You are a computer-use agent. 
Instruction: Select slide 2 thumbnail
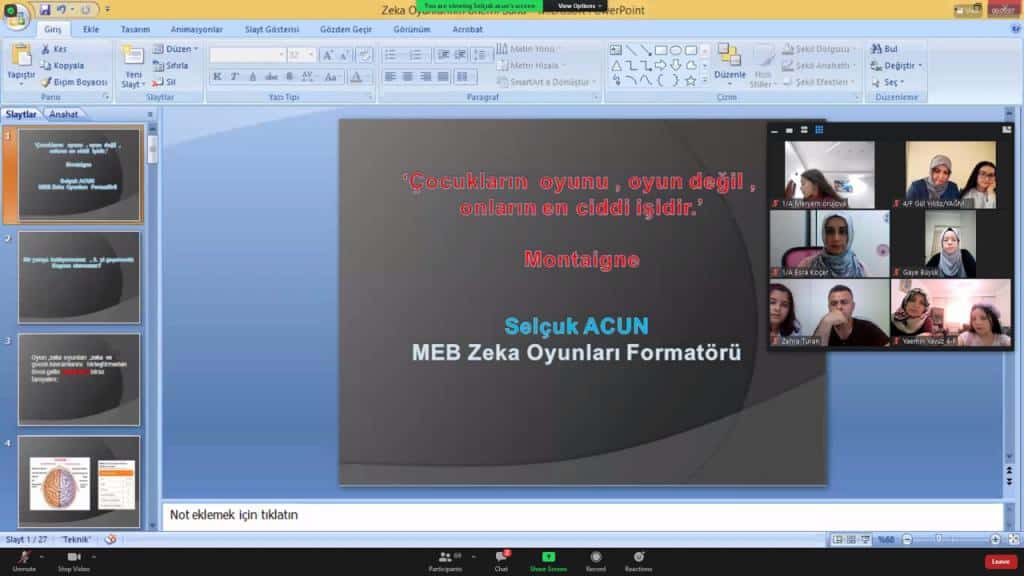pyautogui.click(x=79, y=278)
